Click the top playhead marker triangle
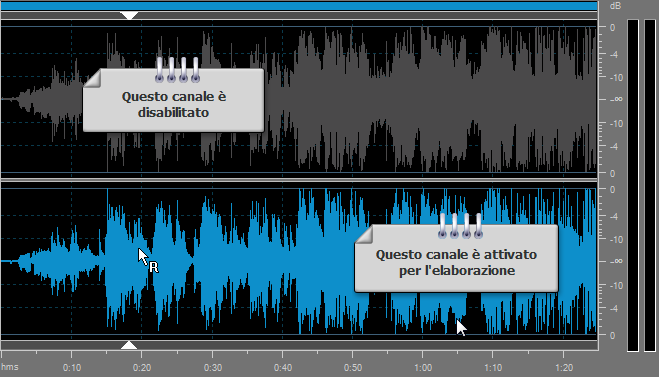 tap(129, 16)
